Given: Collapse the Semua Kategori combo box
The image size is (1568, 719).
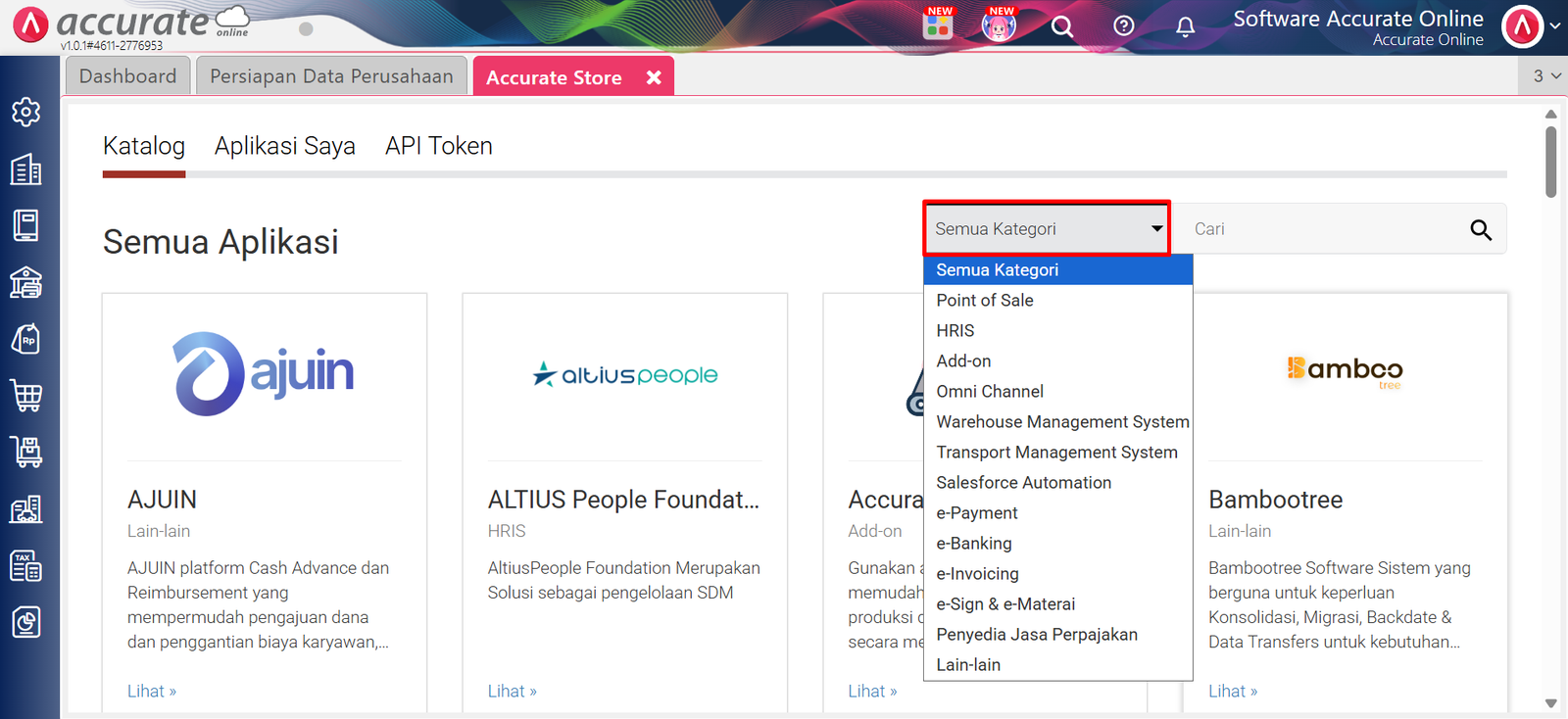Looking at the screenshot, I should [1047, 228].
